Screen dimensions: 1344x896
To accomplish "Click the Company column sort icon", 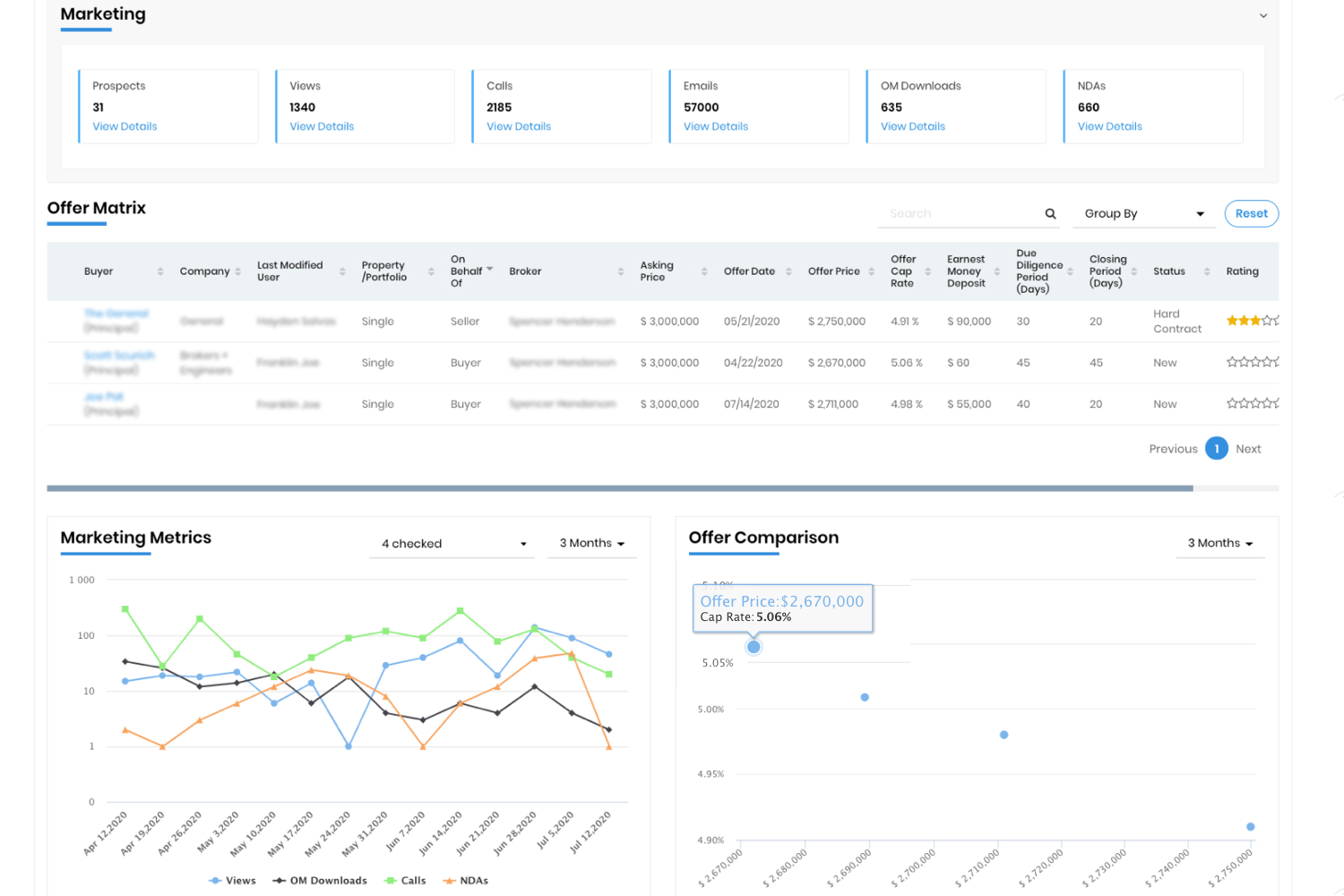I will pos(240,271).
